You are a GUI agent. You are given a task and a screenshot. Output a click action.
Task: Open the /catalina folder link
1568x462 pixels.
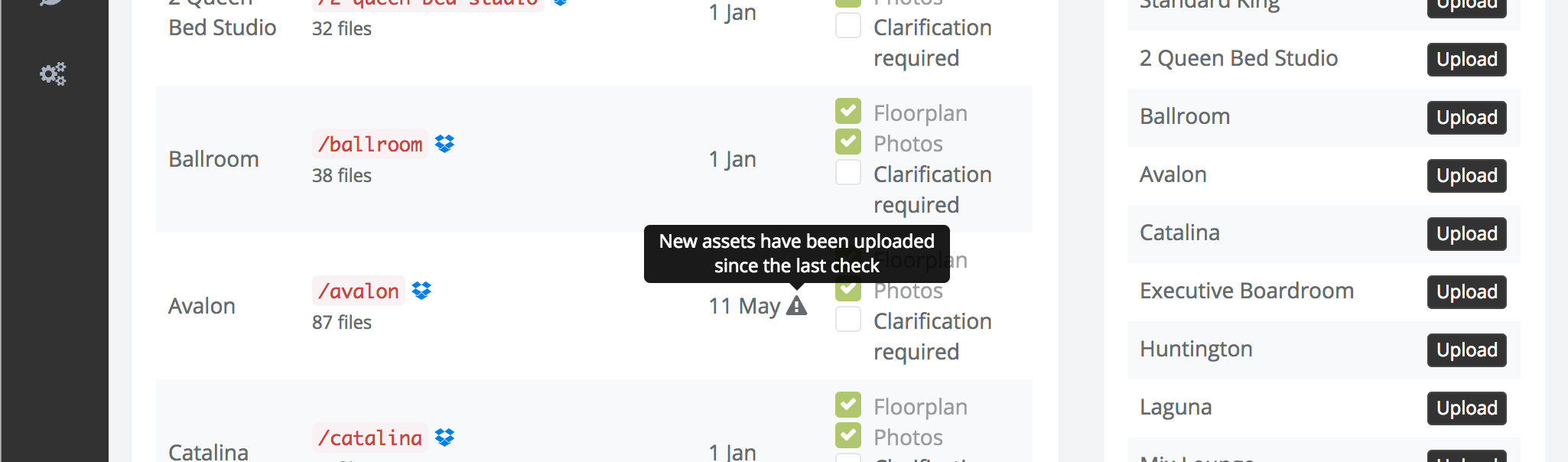tap(370, 438)
